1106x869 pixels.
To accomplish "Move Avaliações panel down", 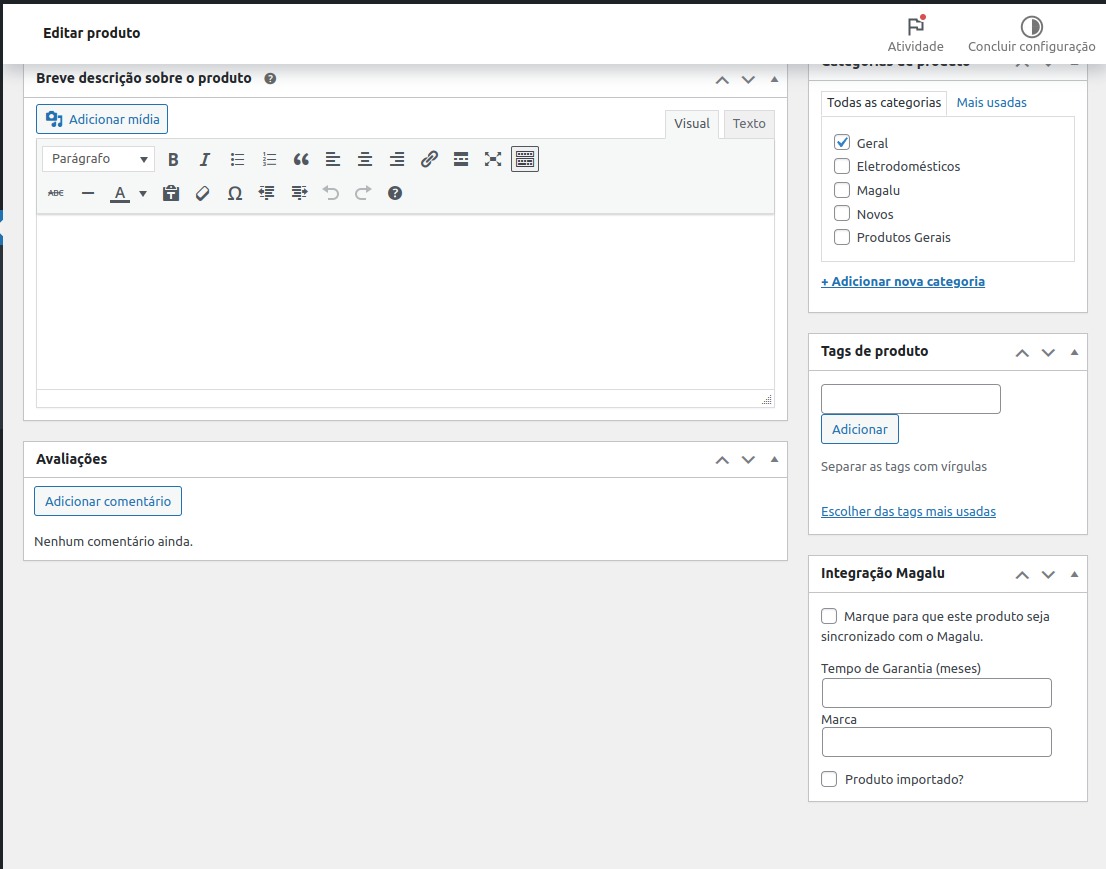I will click(748, 460).
